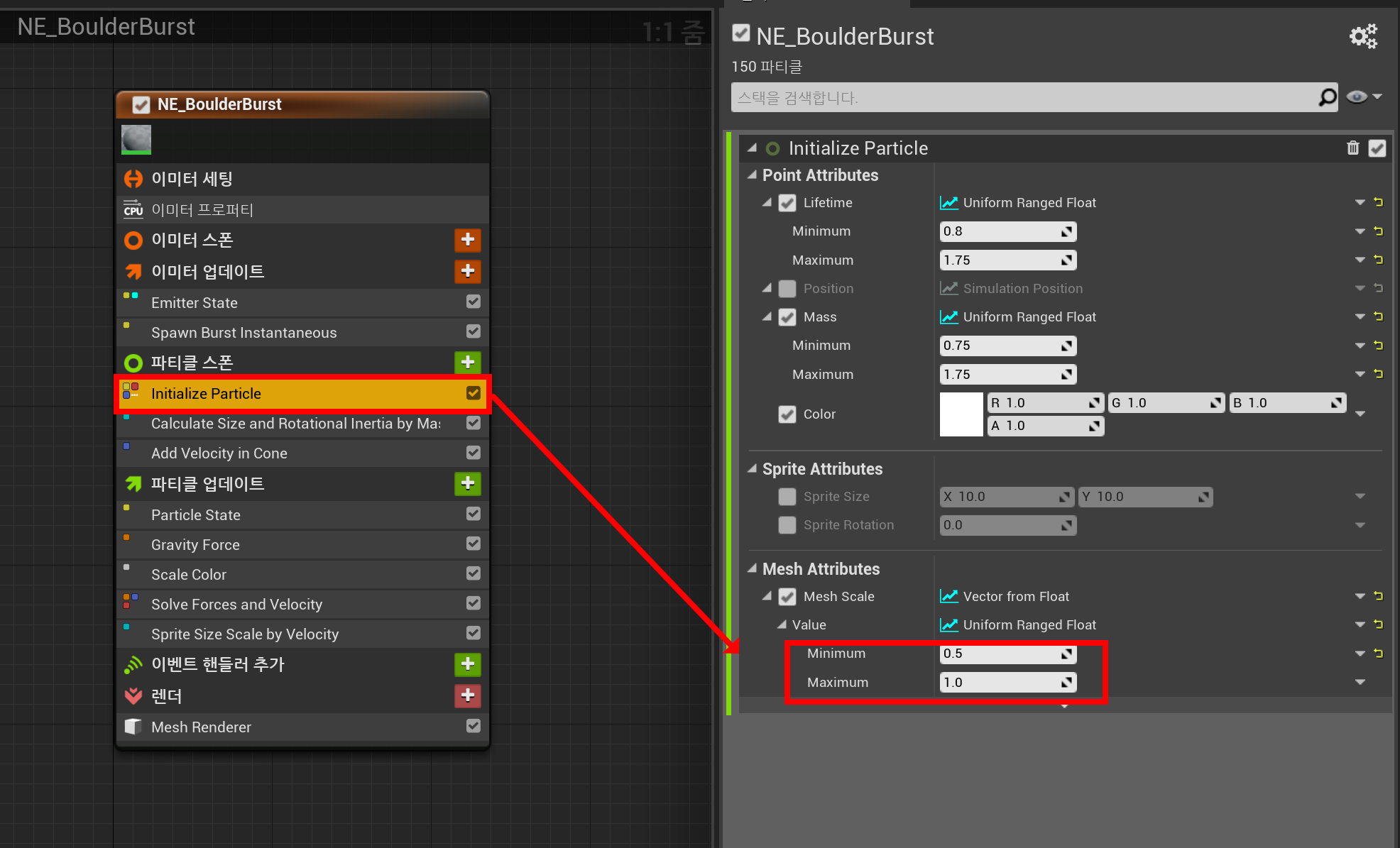Toggle the Sprite Size checkbox
This screenshot has height=848, width=1400.
point(787,497)
